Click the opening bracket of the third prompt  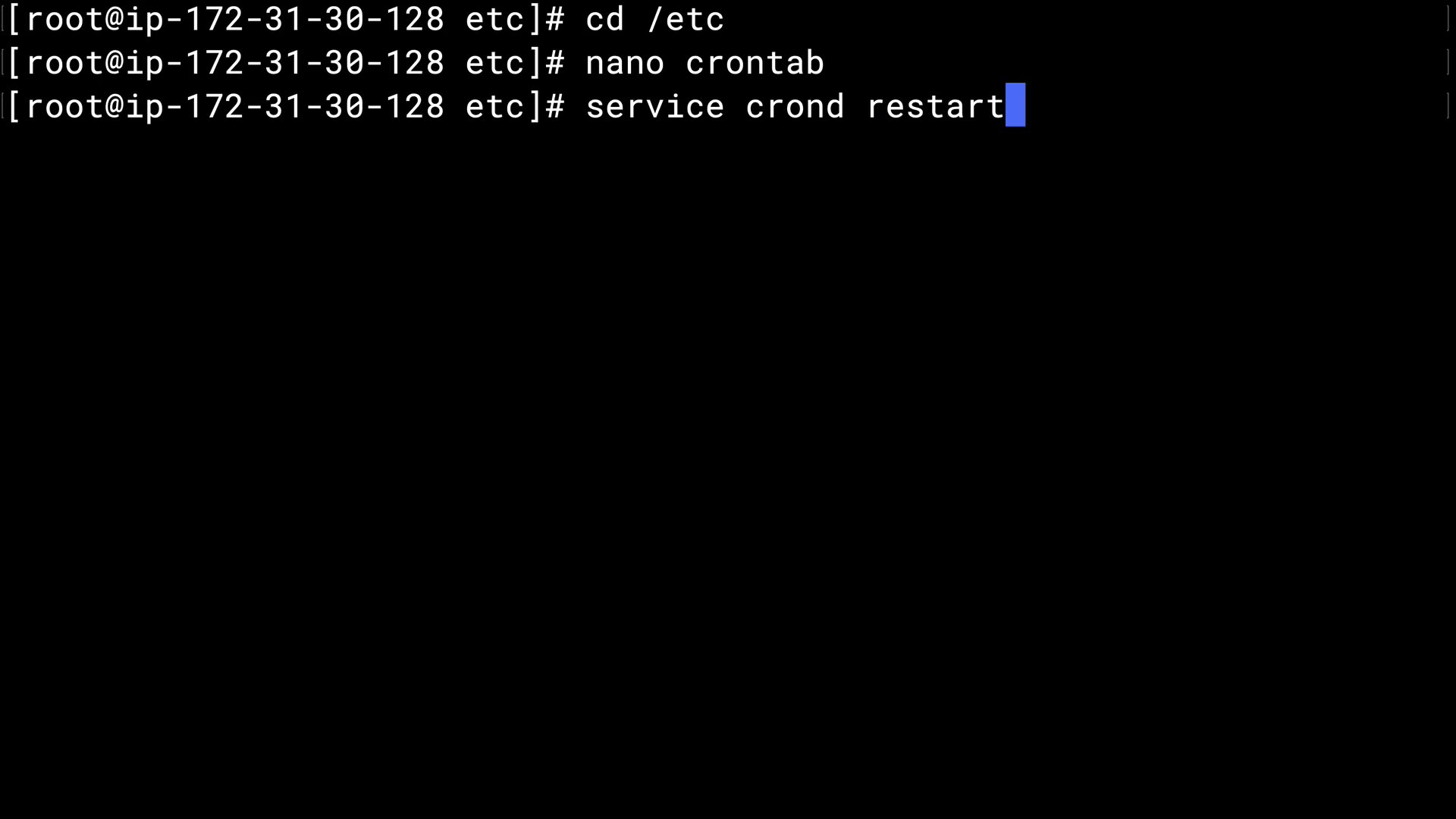(x=14, y=106)
